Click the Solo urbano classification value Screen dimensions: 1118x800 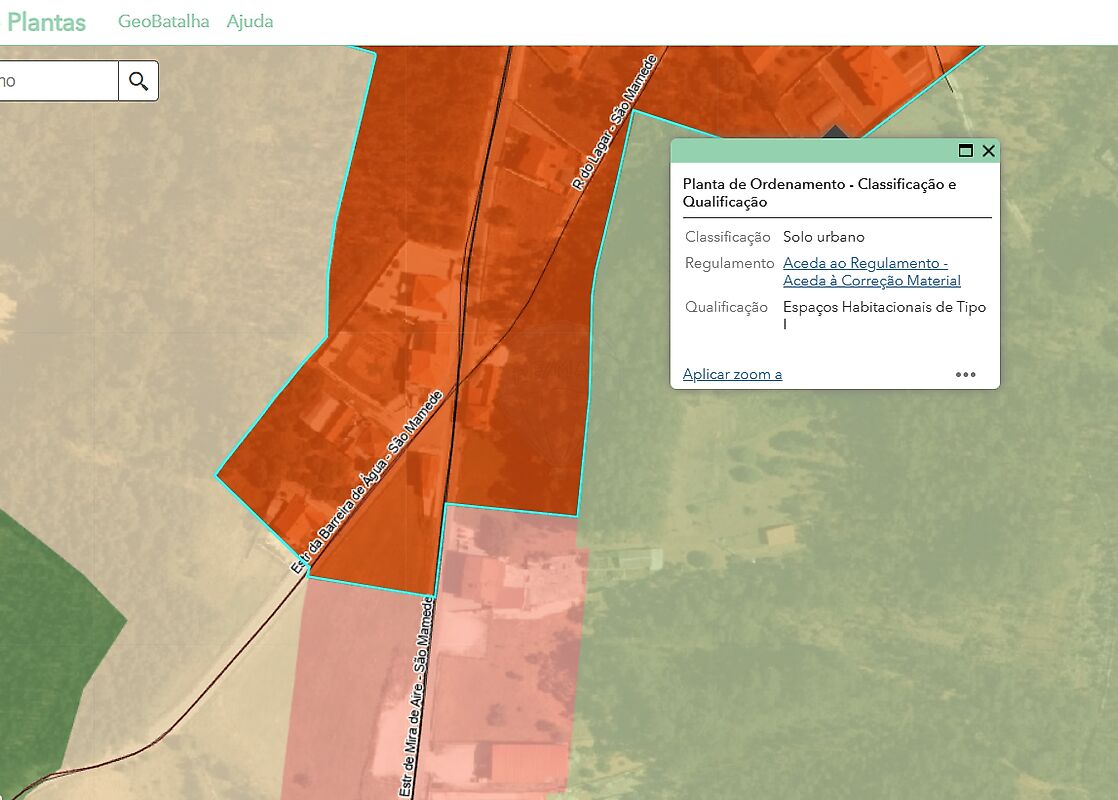pyautogui.click(x=823, y=237)
